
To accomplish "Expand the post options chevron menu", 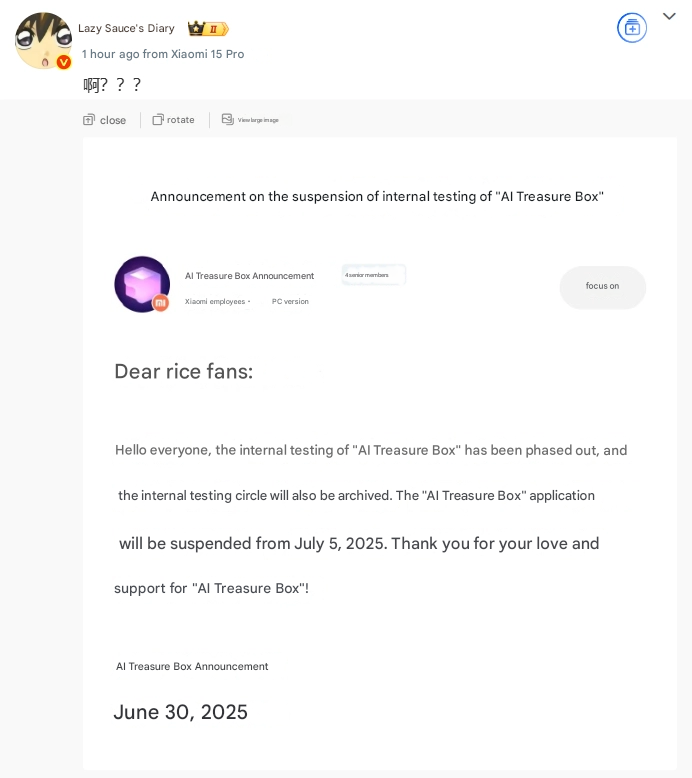I will pos(669,17).
